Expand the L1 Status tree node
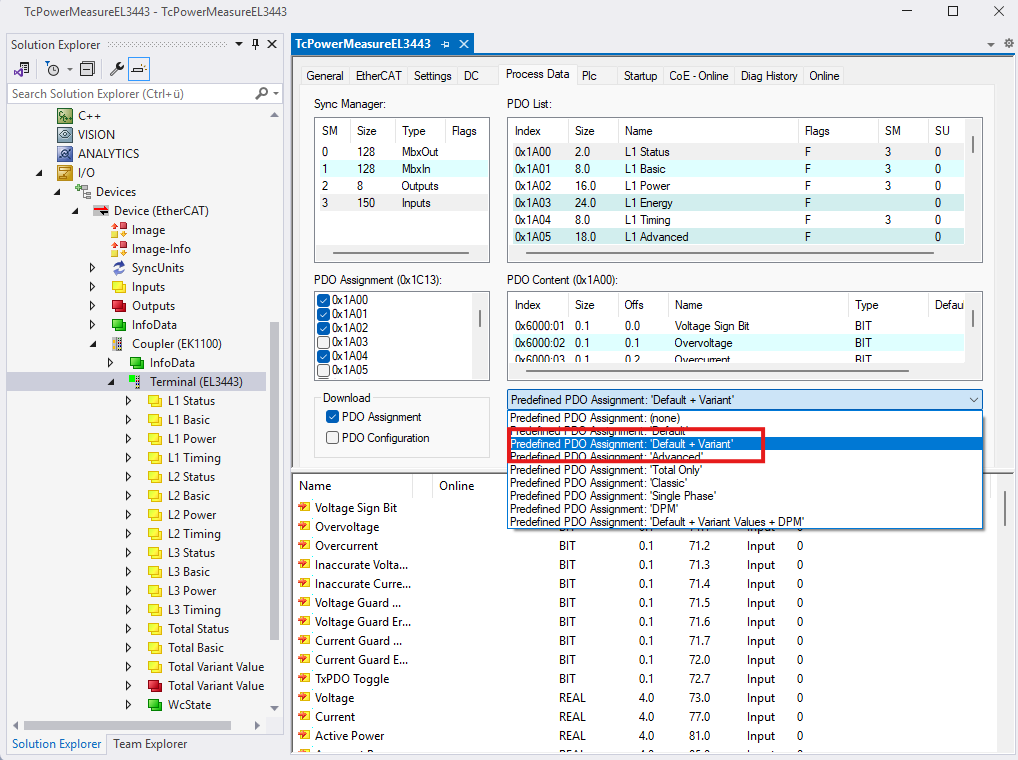 tap(128, 401)
